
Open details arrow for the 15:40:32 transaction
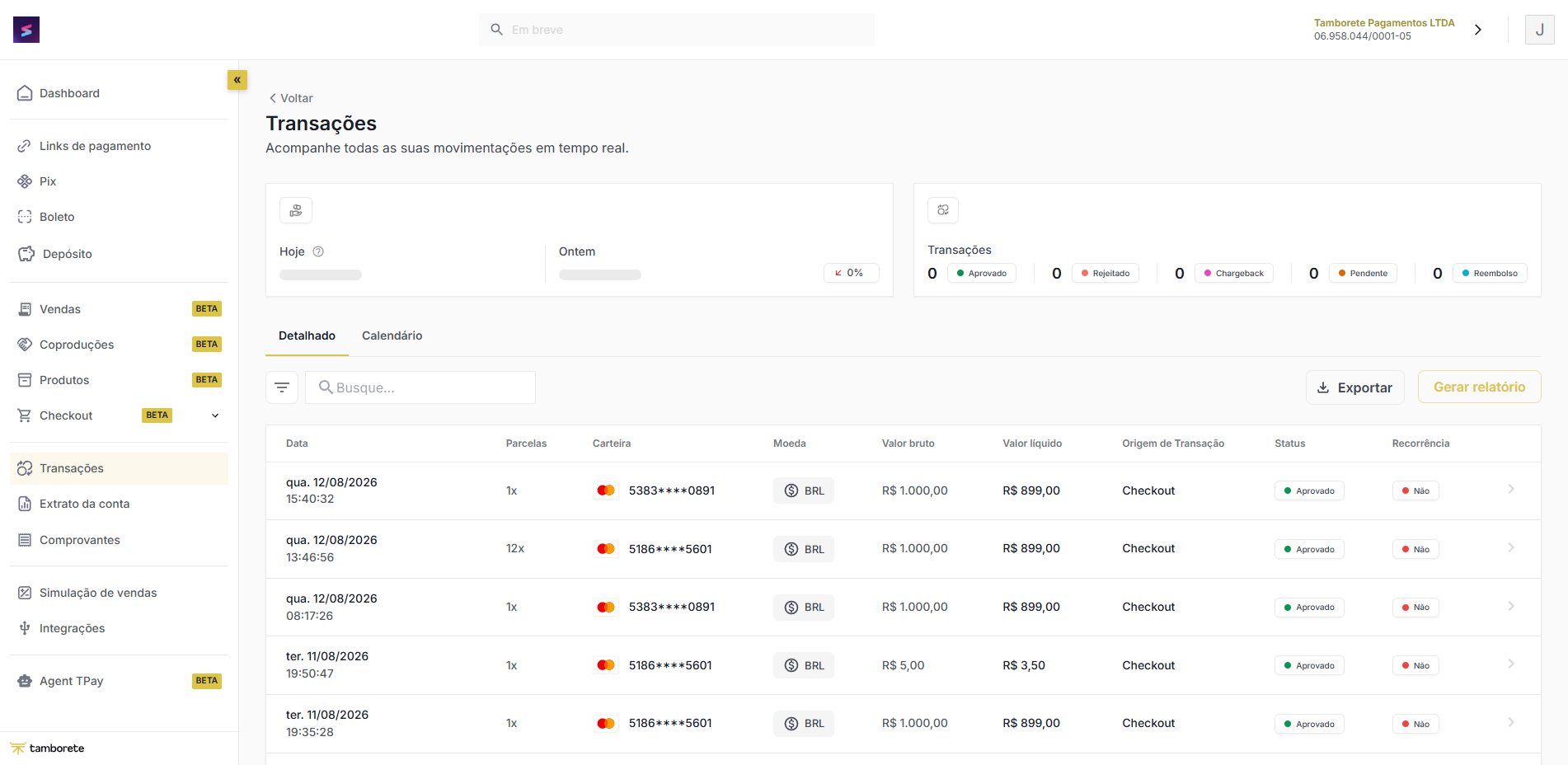point(1511,490)
